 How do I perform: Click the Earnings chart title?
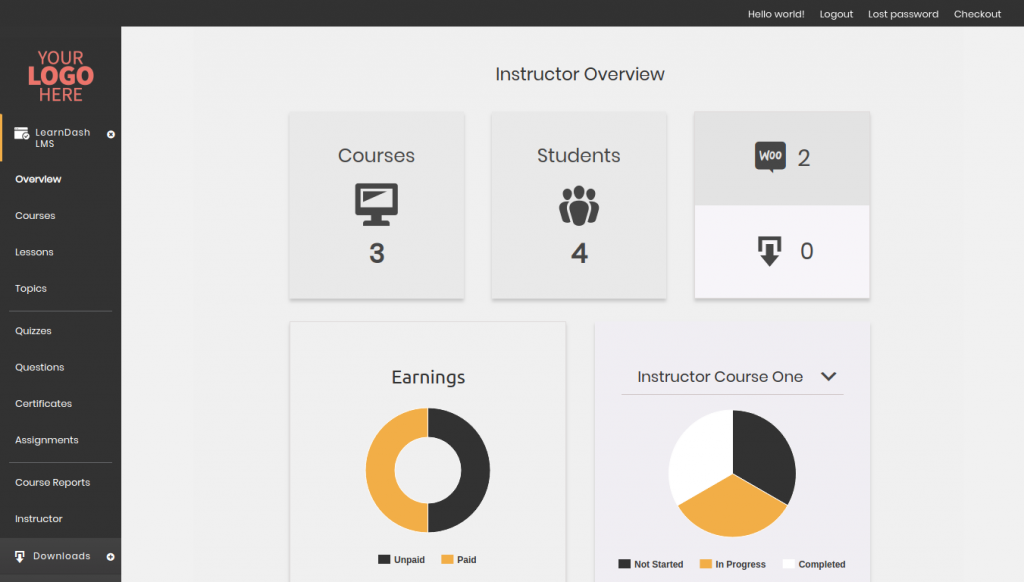coord(428,377)
